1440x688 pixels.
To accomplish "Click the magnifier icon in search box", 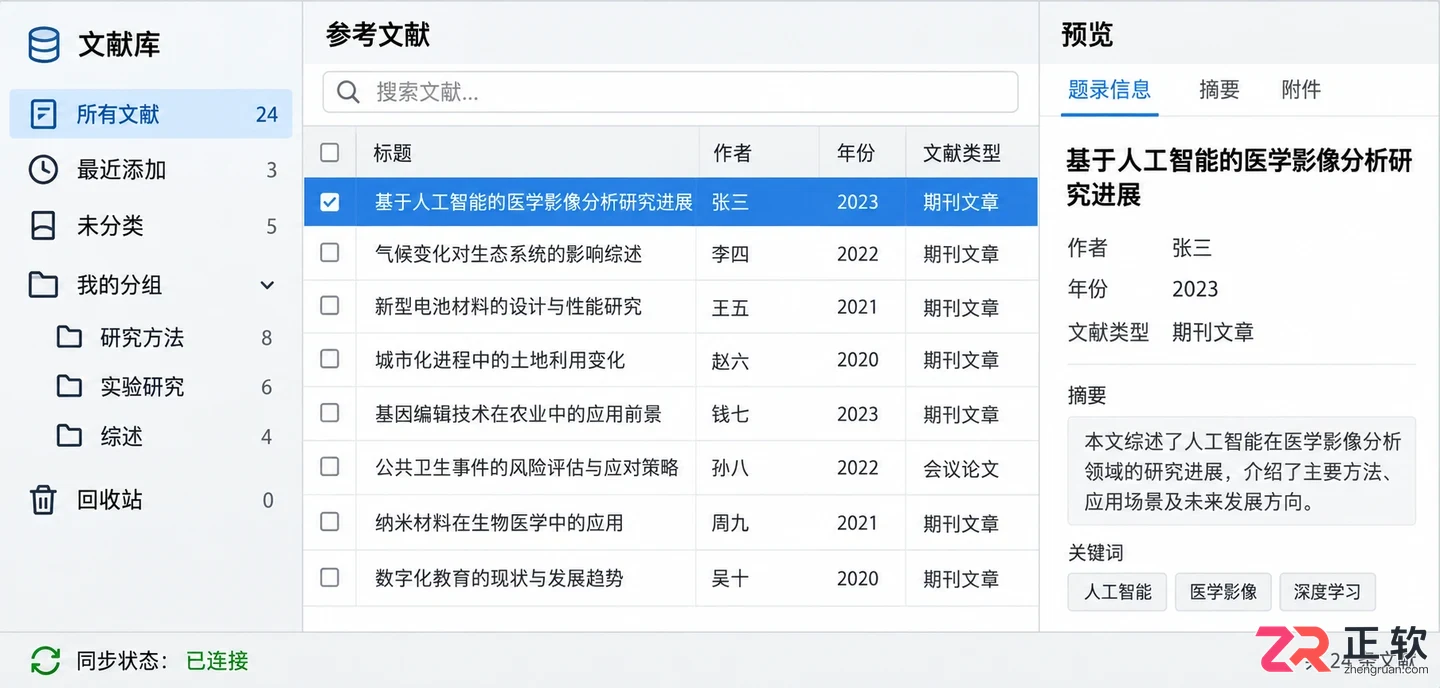I will pos(348,92).
